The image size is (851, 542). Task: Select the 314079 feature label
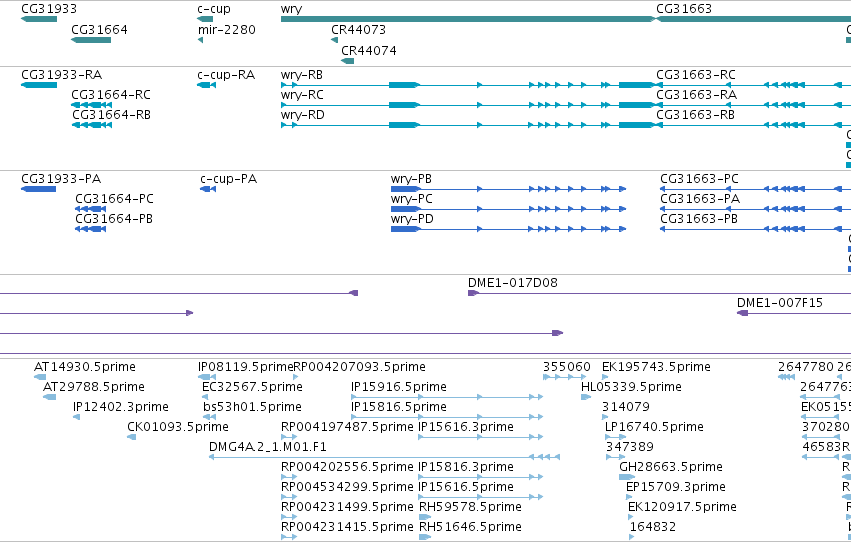626,407
